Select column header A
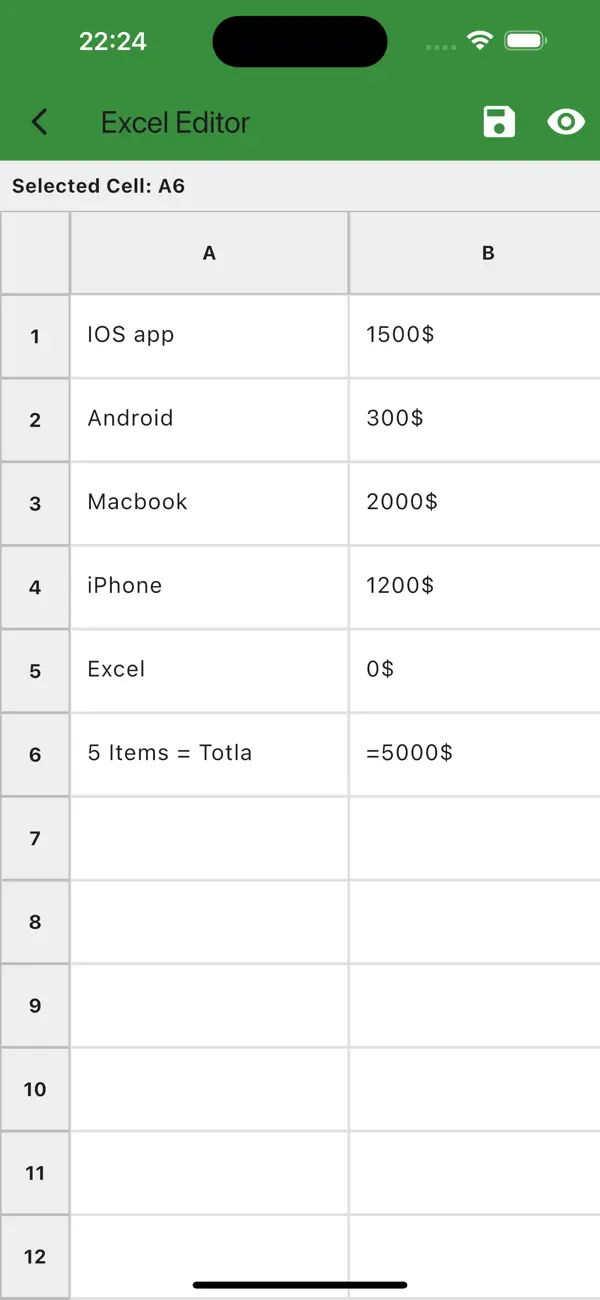Screen dimensions: 600x1300 coord(209,253)
